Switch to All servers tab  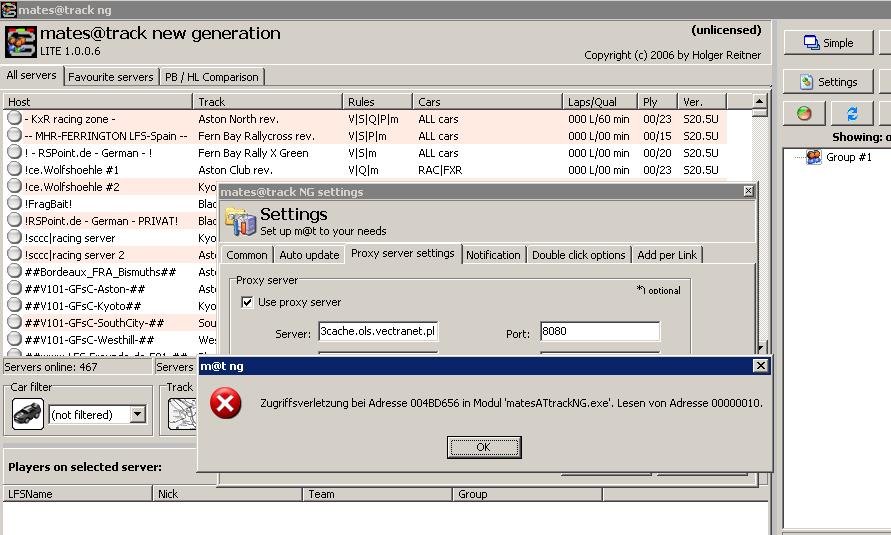pyautogui.click(x=31, y=76)
